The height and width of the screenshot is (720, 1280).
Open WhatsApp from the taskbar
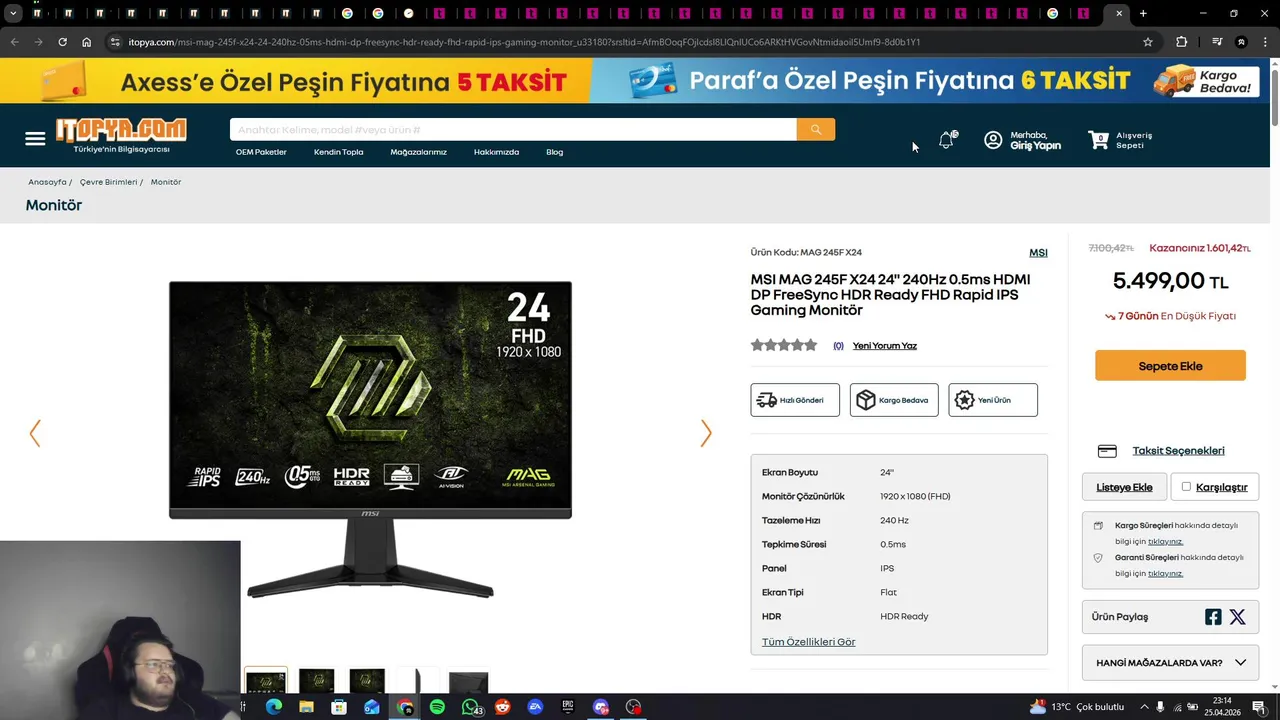[x=470, y=707]
